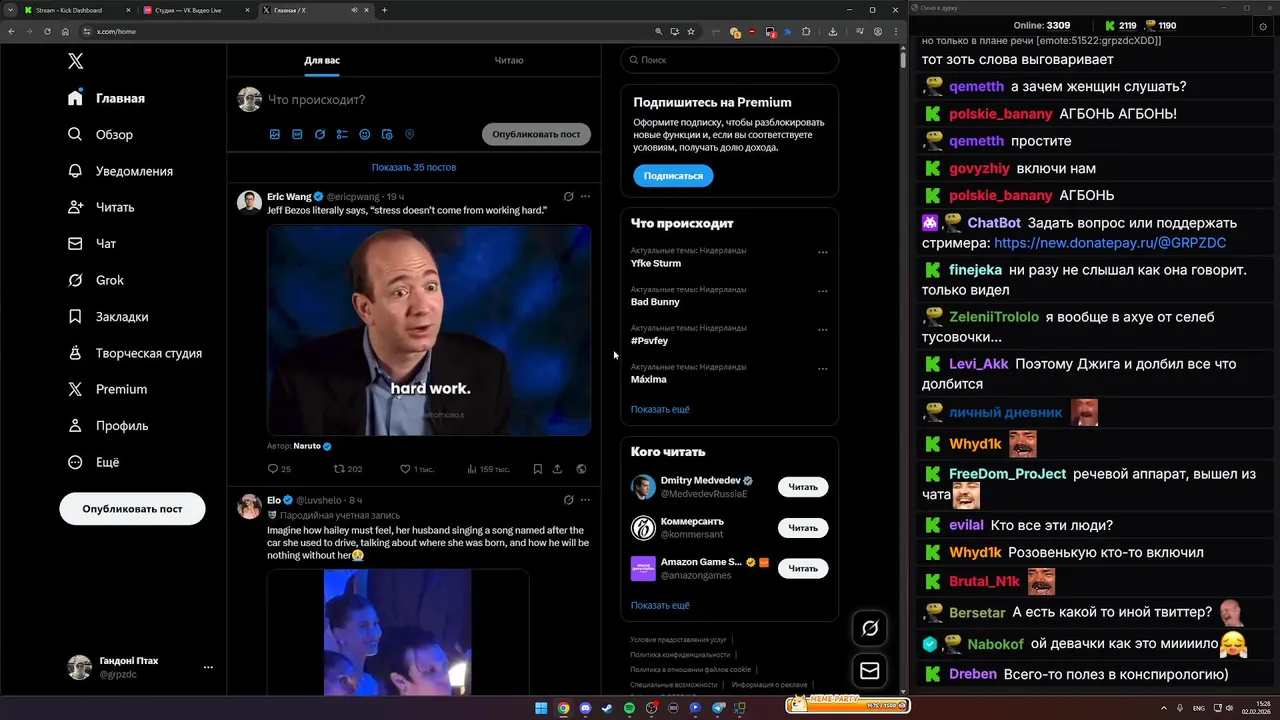Open the X logo home icon

click(75, 61)
